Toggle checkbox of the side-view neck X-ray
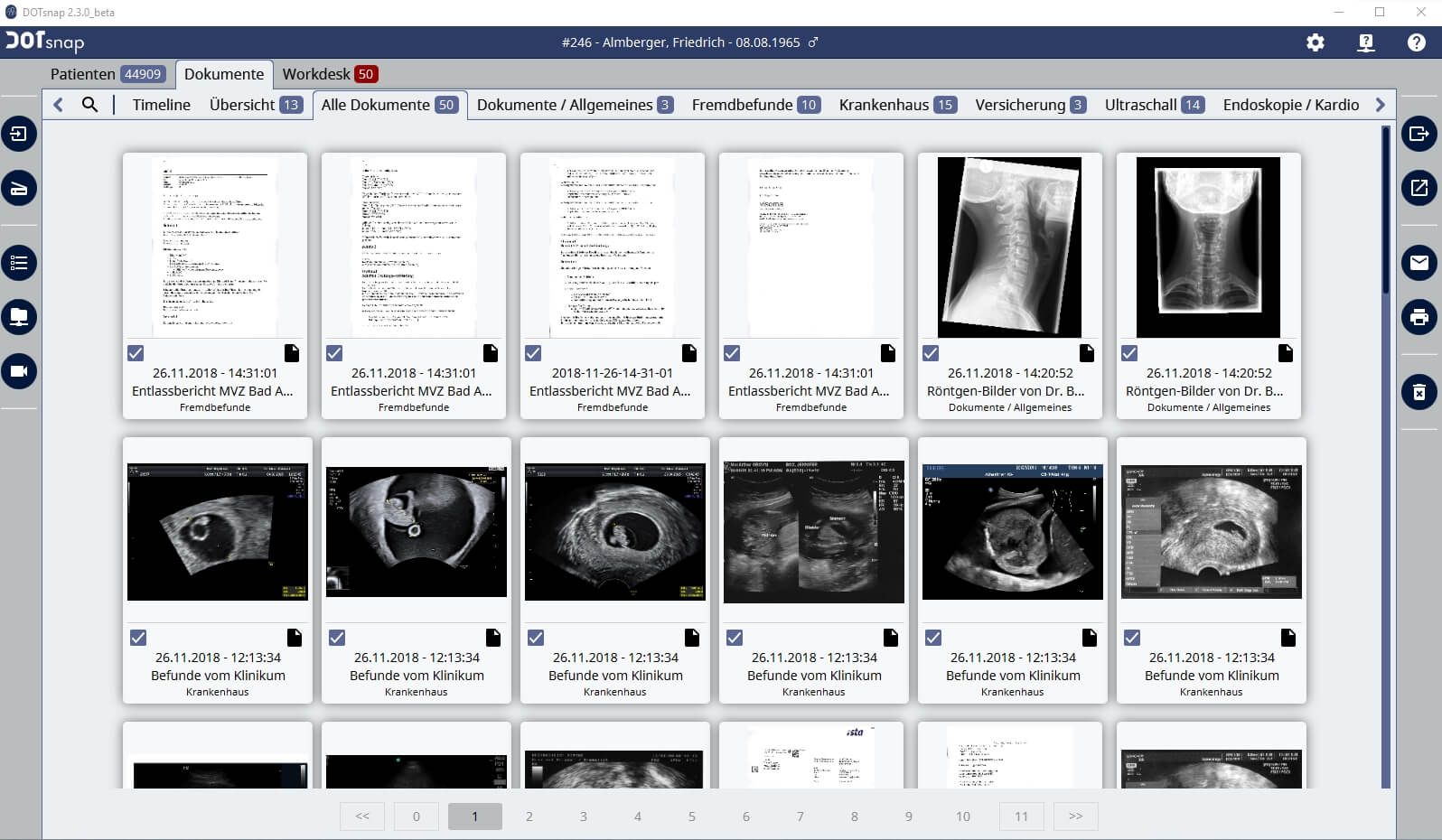This screenshot has height=840, width=1442. click(931, 353)
